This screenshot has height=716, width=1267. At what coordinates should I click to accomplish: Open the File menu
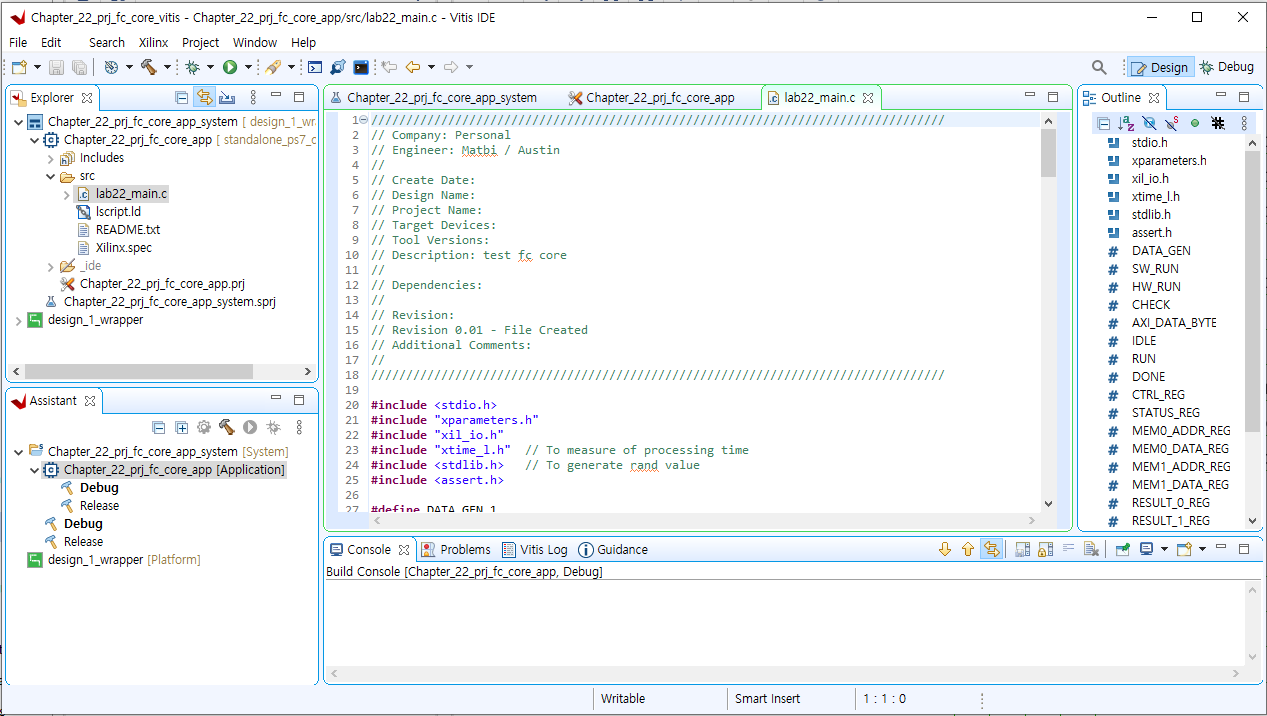click(18, 42)
